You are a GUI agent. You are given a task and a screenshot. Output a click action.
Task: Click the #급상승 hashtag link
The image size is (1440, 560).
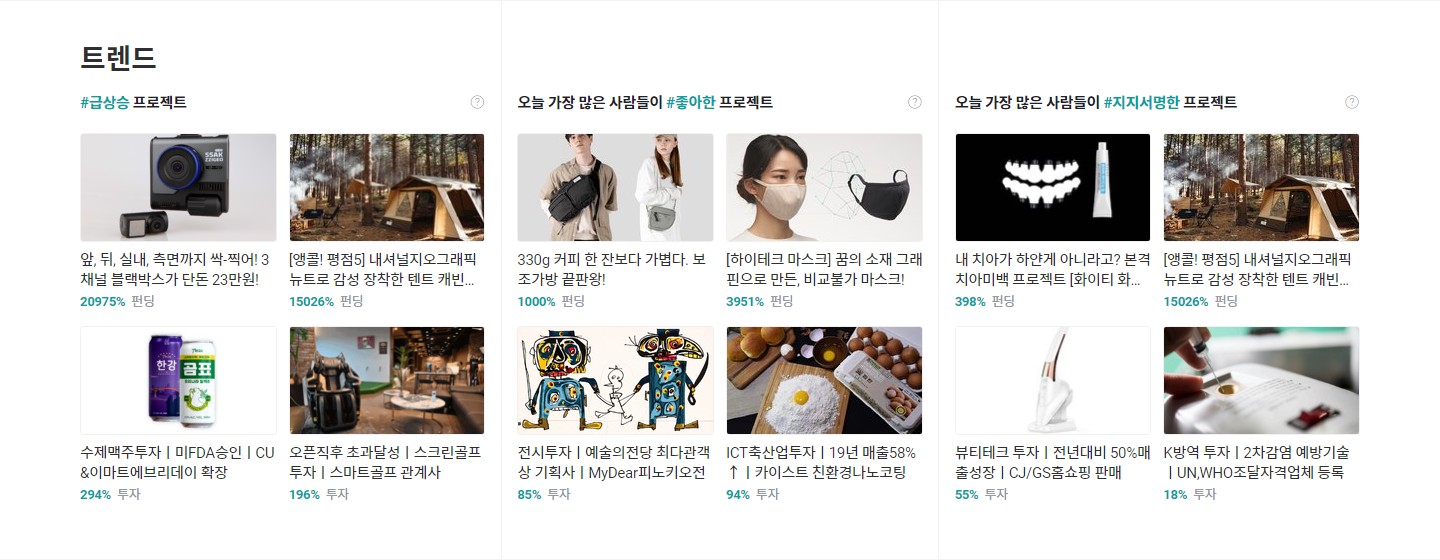click(105, 102)
